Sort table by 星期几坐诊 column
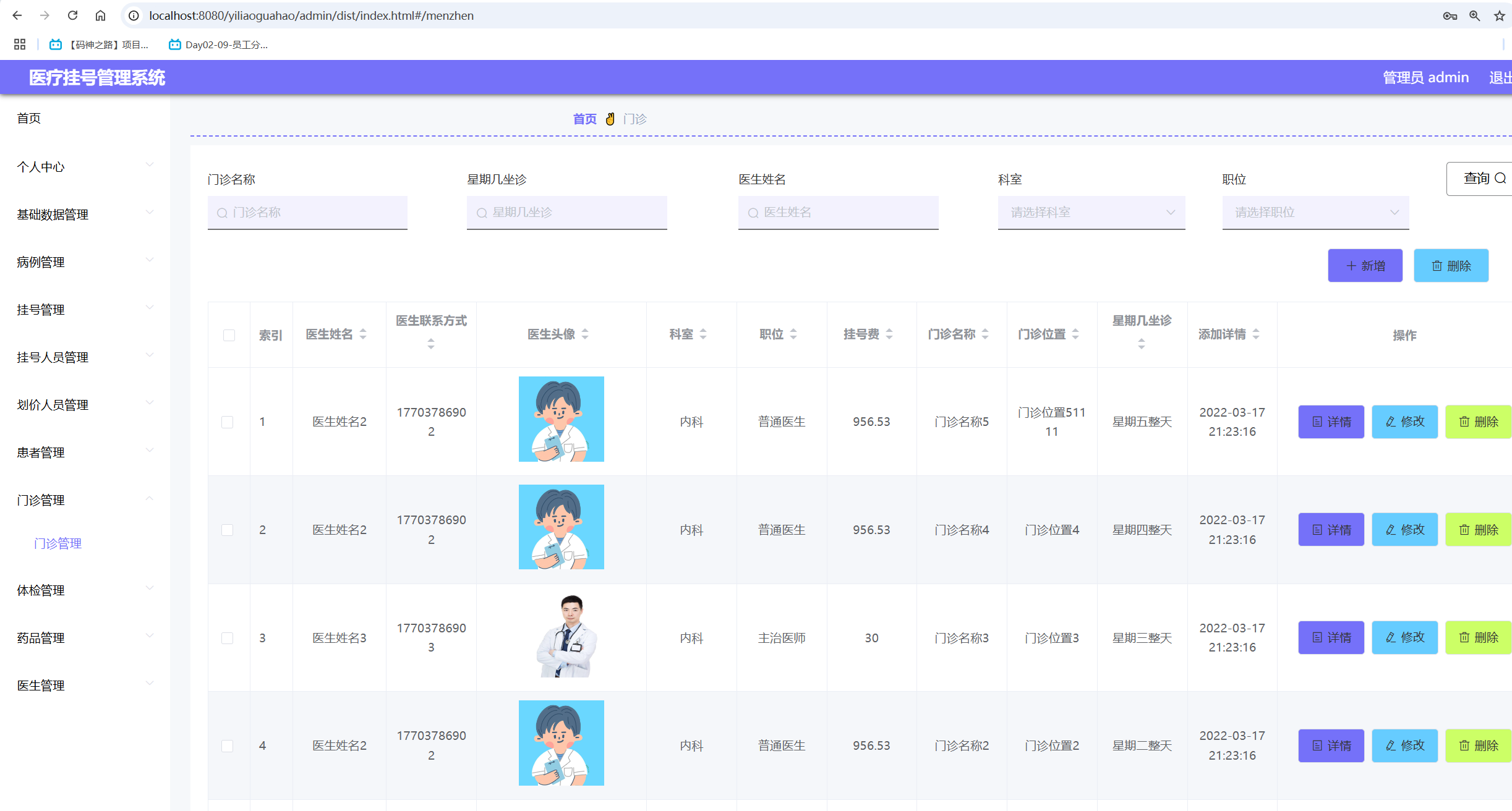 [x=1142, y=344]
